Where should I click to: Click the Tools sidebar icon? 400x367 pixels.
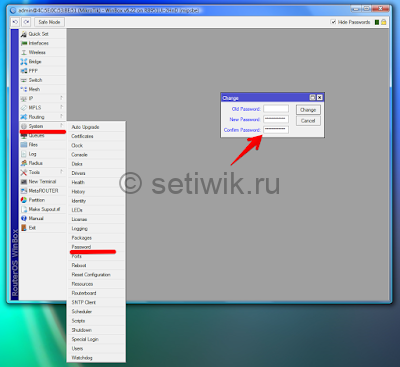(x=24, y=172)
